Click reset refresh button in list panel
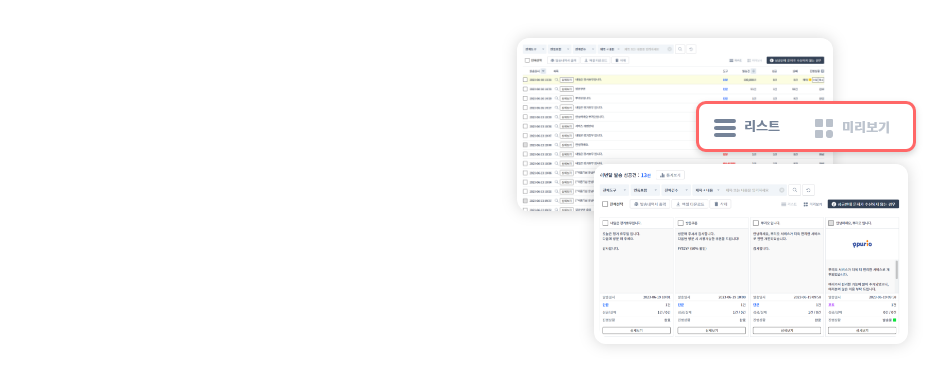This screenshot has width=940, height=376. pos(692,49)
